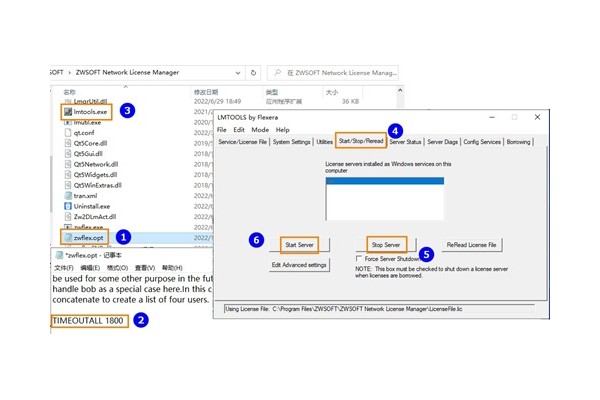Sort by the 修改日期 column header
The width and height of the screenshot is (600, 400).
[x=206, y=92]
